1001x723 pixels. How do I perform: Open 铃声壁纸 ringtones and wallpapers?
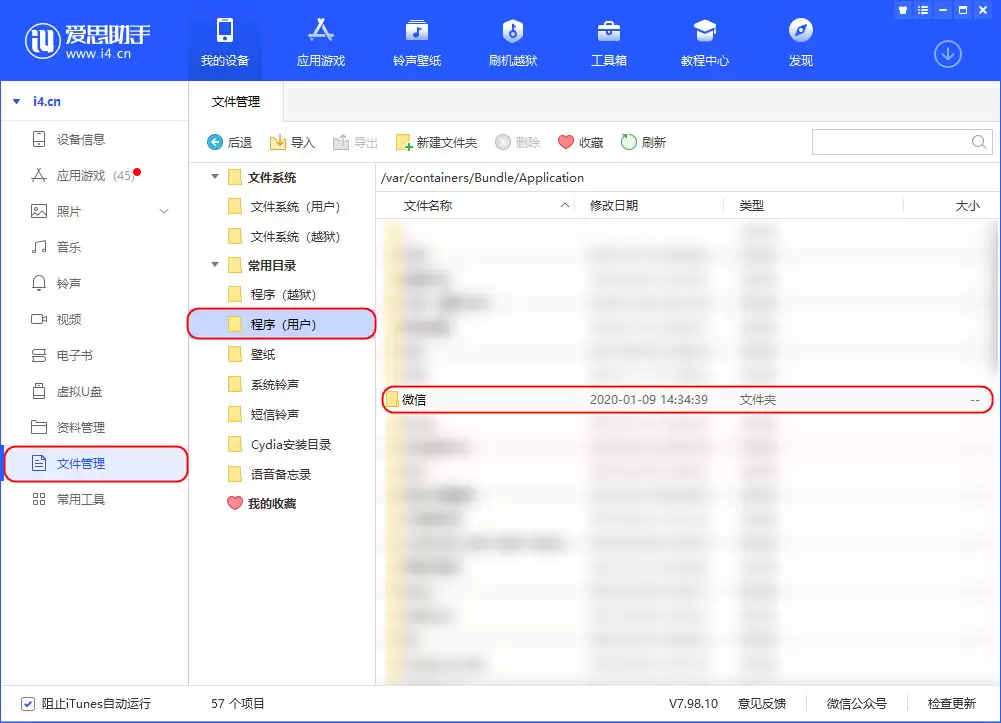pos(417,42)
